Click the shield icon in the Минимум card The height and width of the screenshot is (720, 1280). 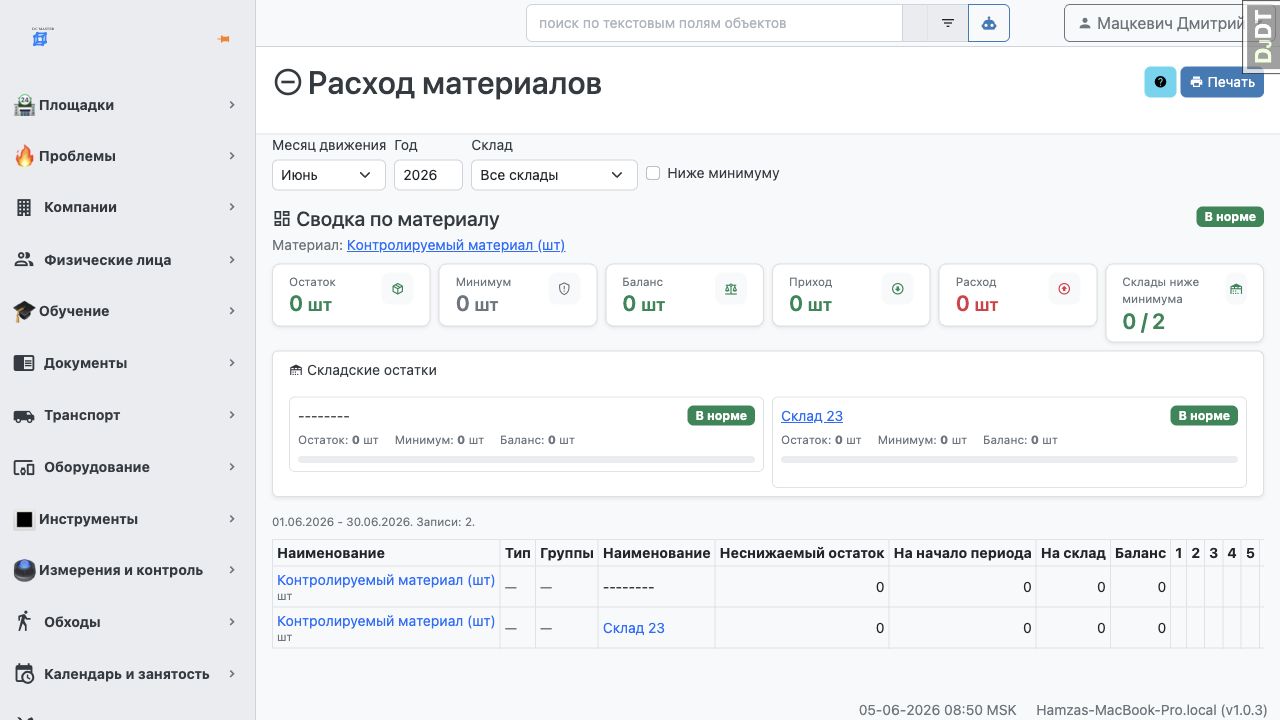[564, 289]
